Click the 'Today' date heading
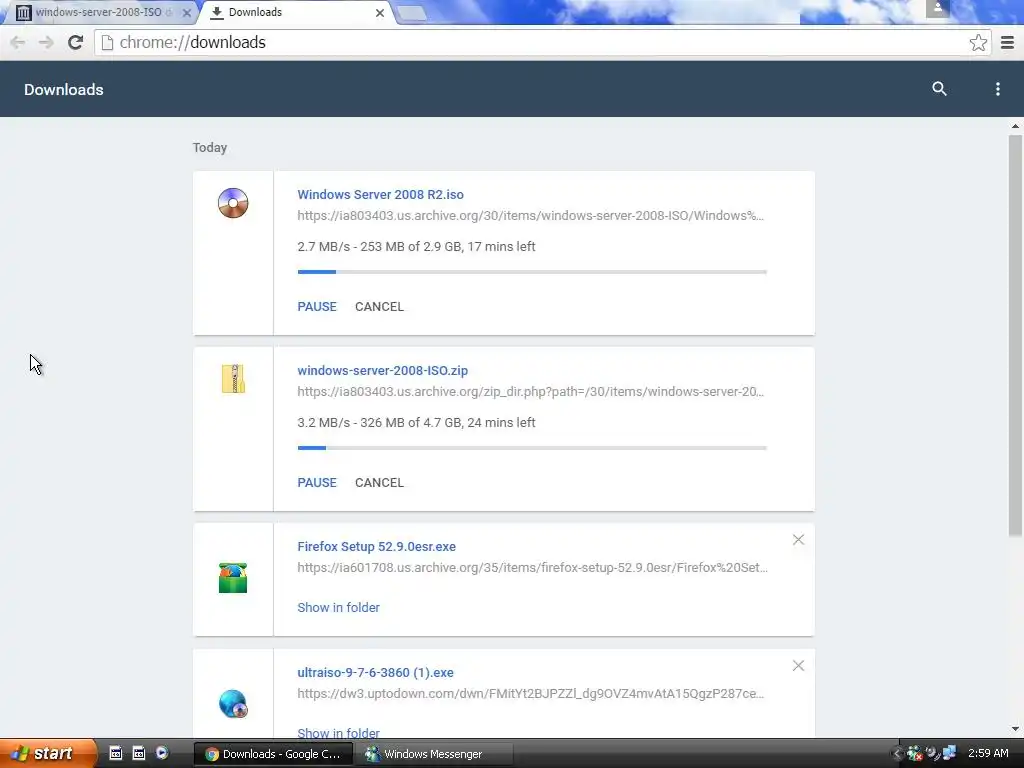The image size is (1024, 768). click(x=210, y=148)
